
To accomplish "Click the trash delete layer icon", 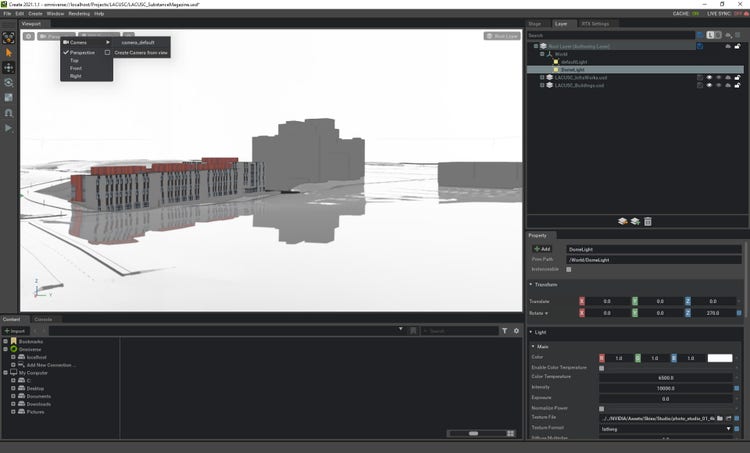I will point(648,221).
